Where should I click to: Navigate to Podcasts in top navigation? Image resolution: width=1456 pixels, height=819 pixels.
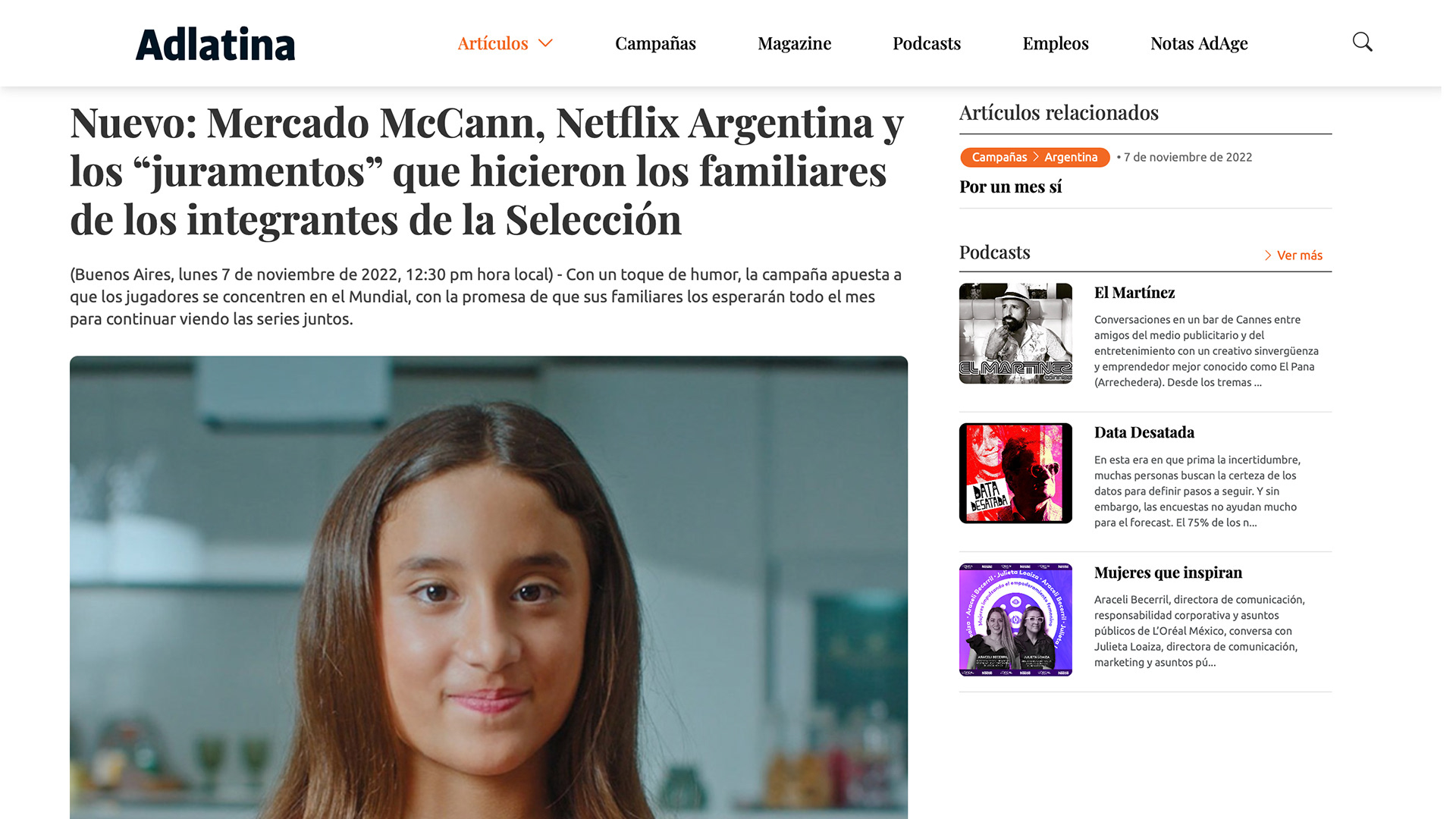(927, 43)
